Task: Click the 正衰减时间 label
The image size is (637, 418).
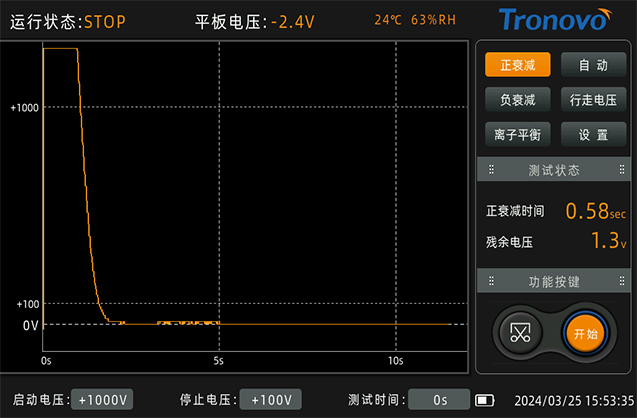Action: coord(515,211)
